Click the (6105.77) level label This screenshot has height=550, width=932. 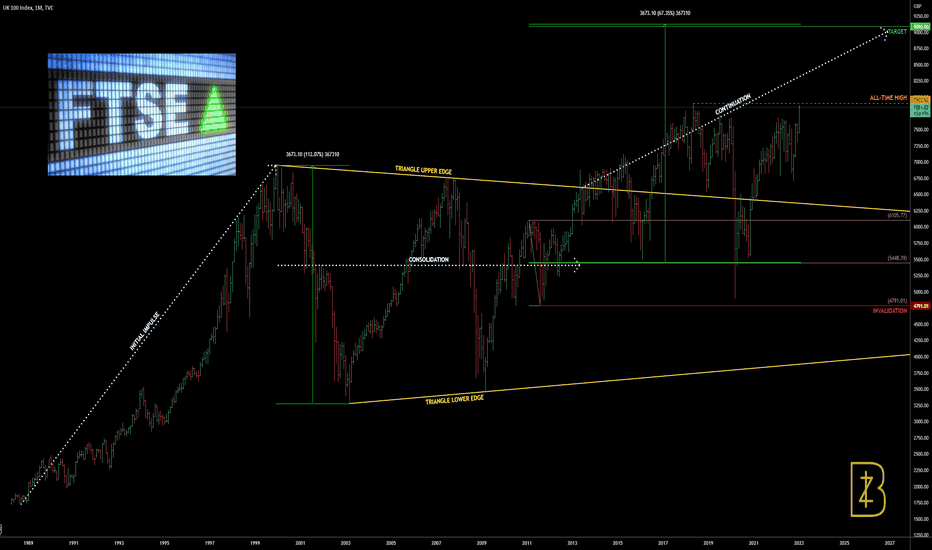coord(897,215)
